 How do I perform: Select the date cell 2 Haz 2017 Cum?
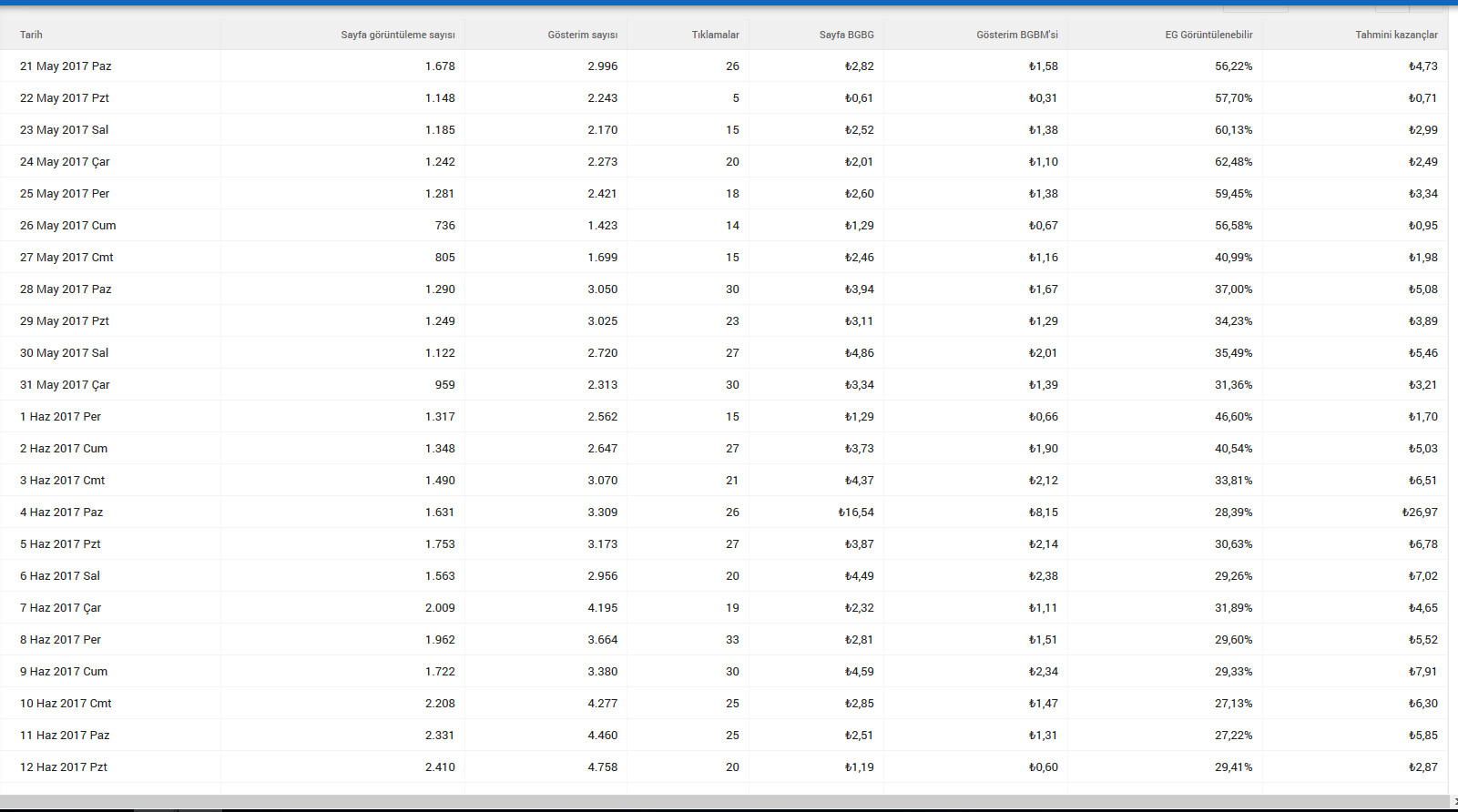[x=64, y=449]
